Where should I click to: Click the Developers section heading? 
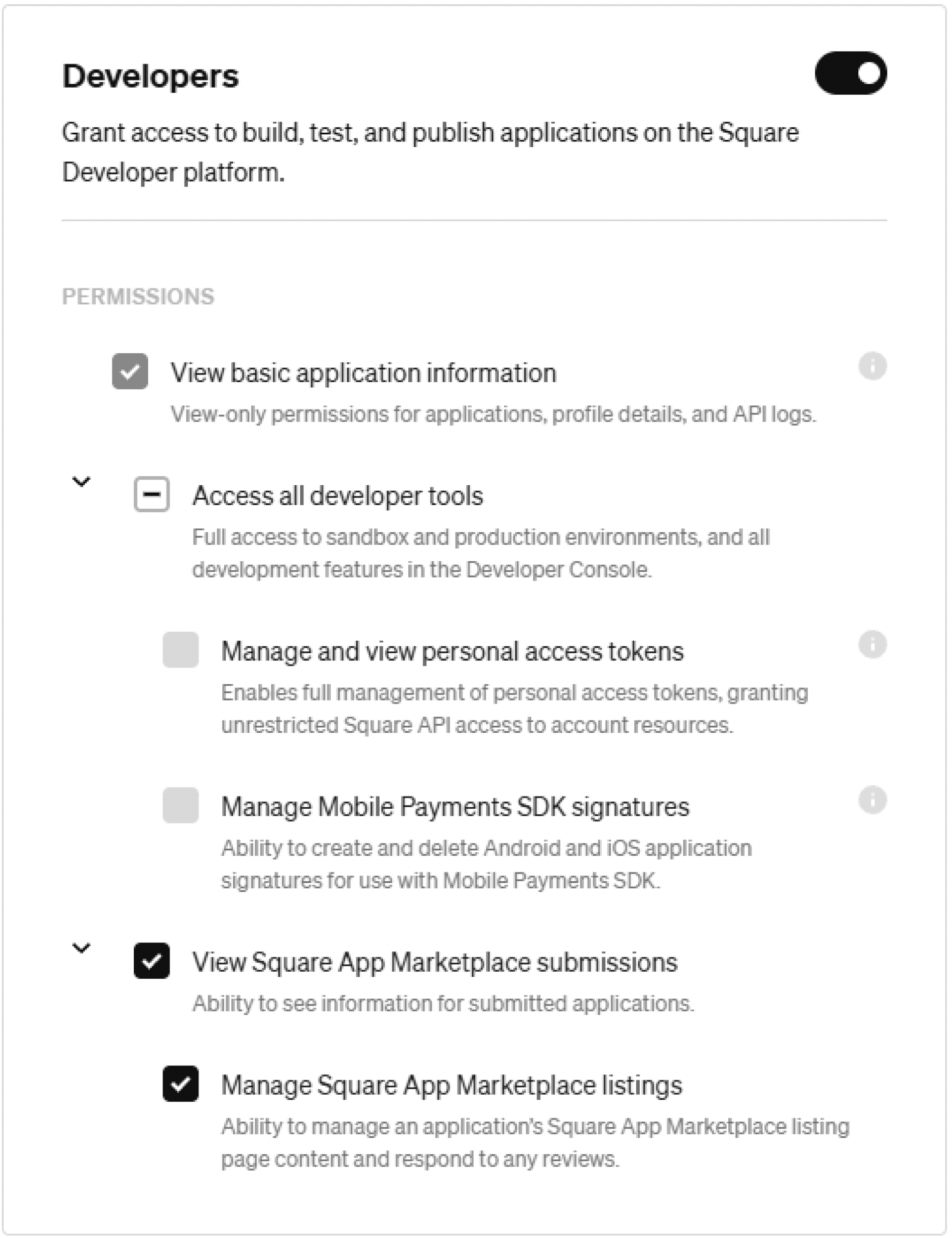pyautogui.click(x=150, y=76)
